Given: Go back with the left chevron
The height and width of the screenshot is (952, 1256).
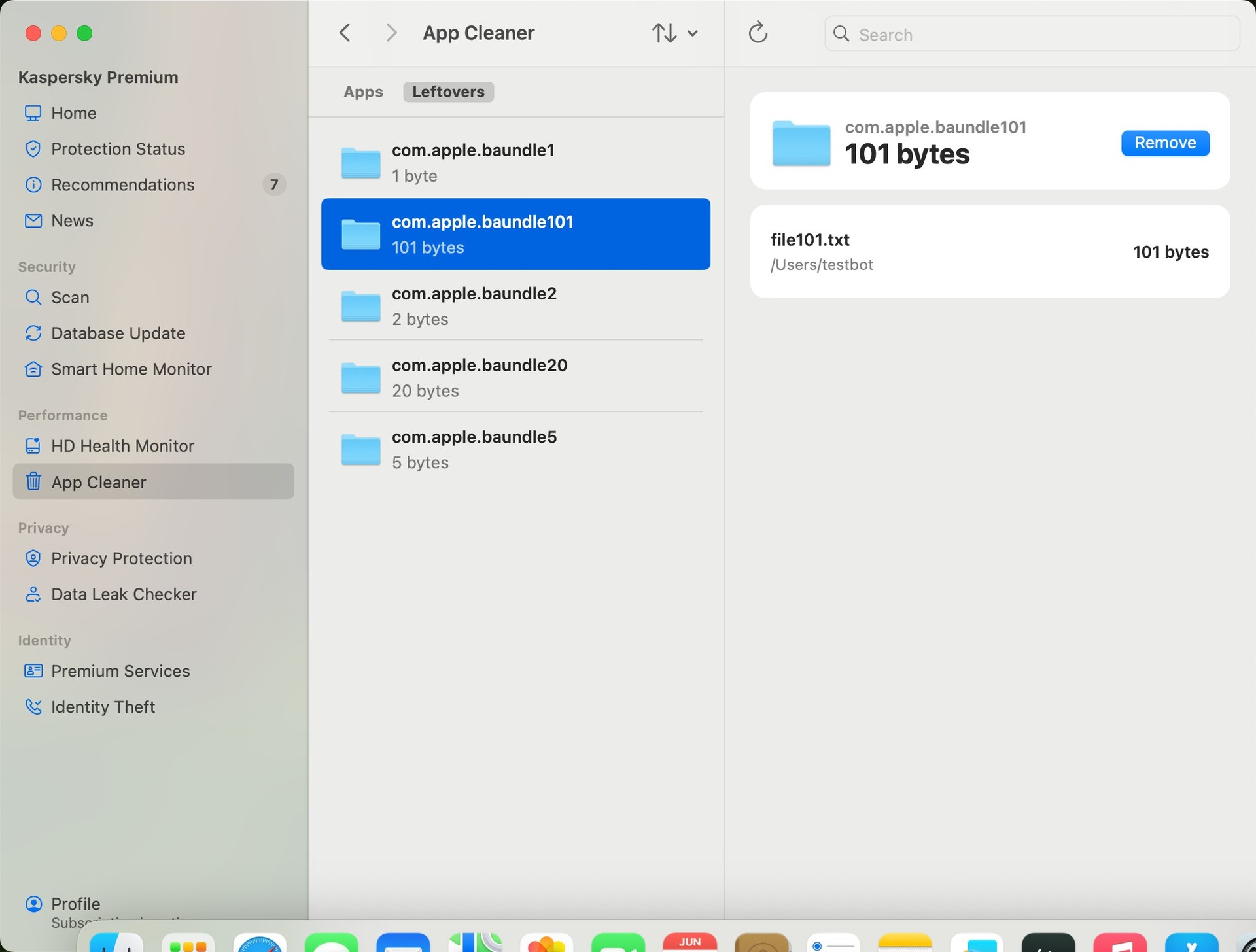Looking at the screenshot, I should 345,33.
